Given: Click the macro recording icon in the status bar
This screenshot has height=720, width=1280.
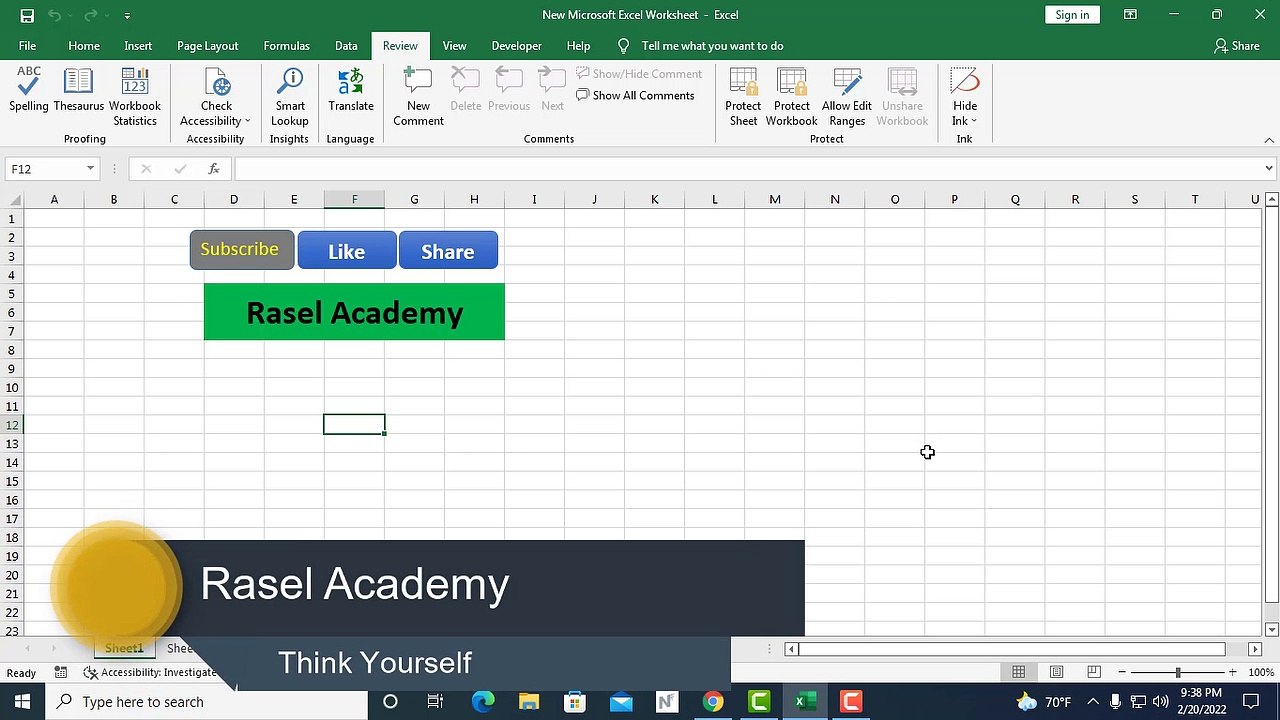Looking at the screenshot, I should 61,673.
